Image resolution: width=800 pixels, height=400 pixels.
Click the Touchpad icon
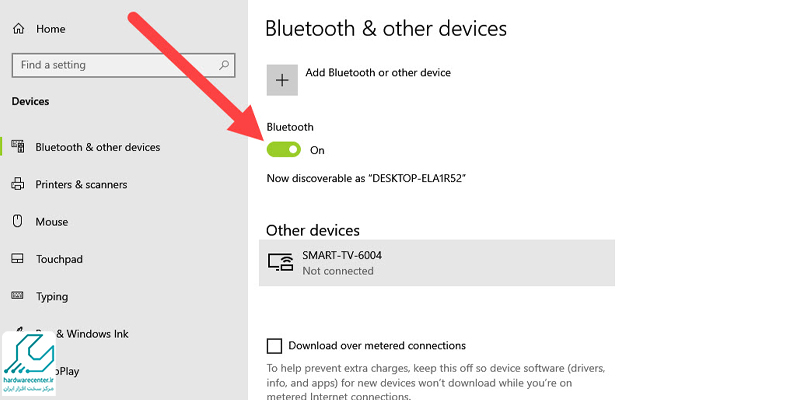coord(18,259)
